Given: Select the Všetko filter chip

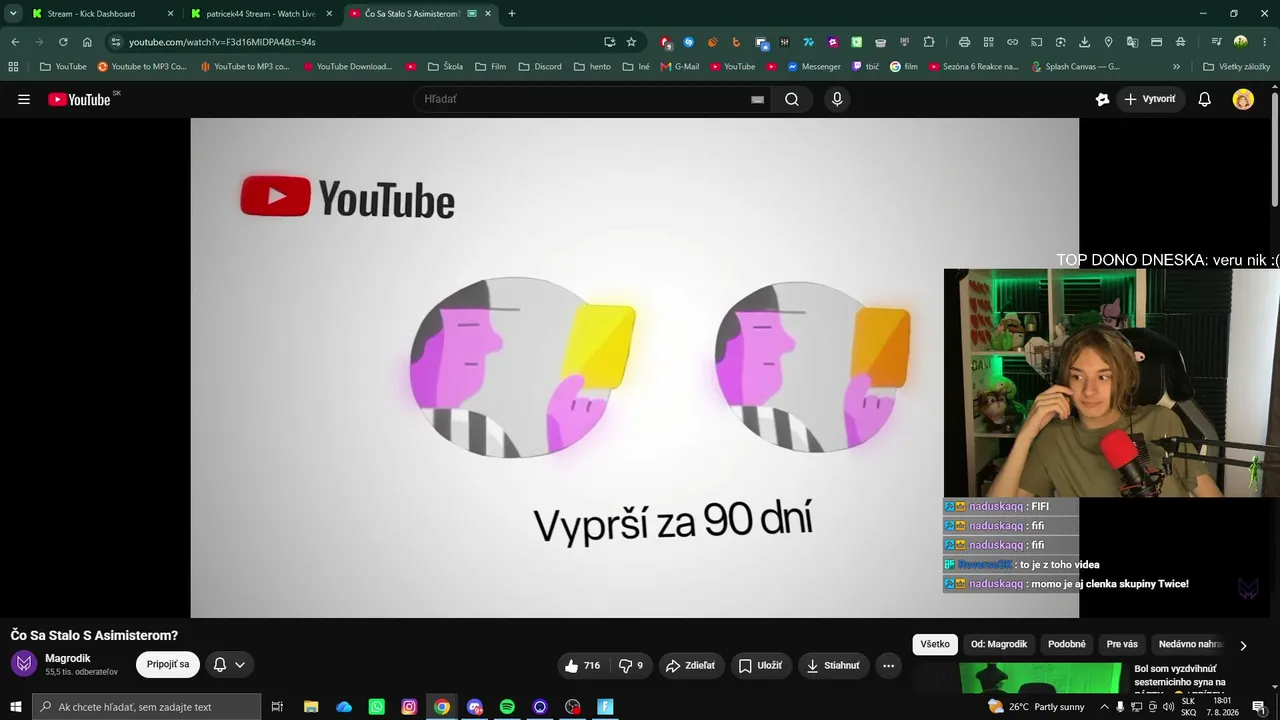Looking at the screenshot, I should coord(935,645).
